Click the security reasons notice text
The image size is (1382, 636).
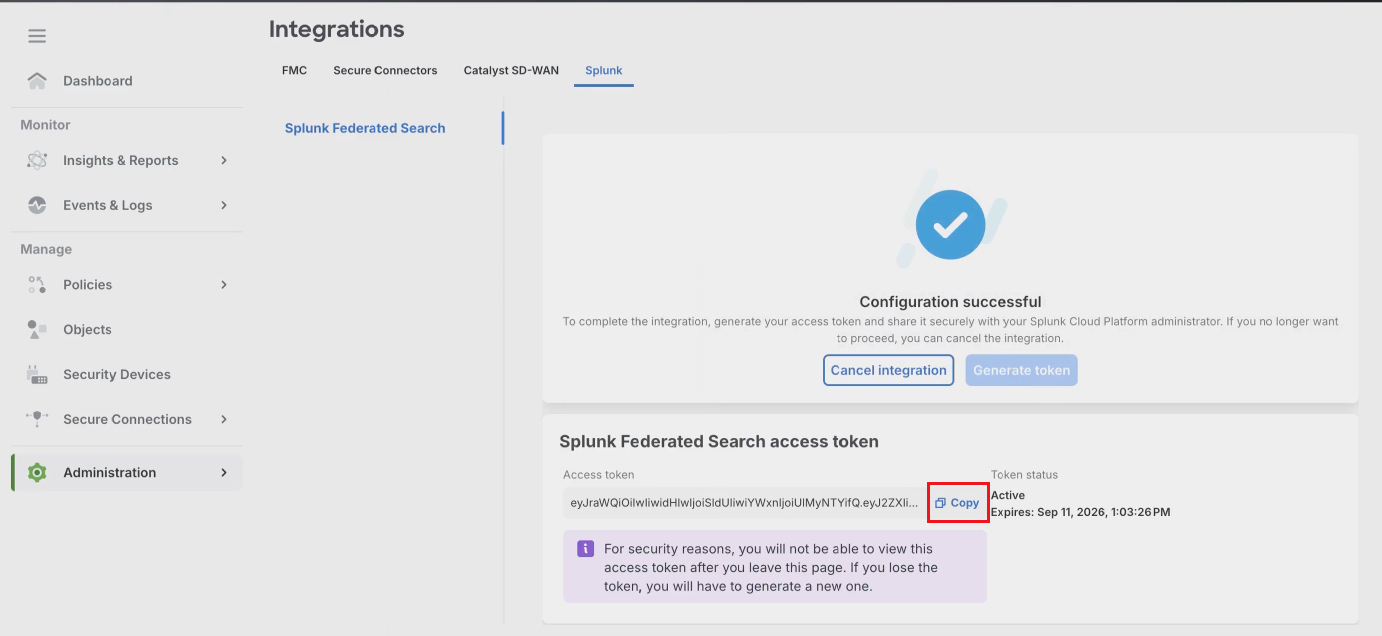771,568
